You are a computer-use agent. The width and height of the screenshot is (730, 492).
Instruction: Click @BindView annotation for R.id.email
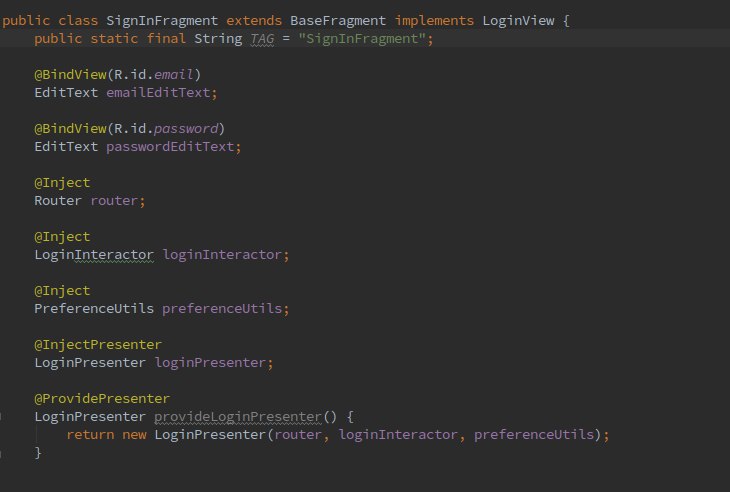(x=70, y=74)
